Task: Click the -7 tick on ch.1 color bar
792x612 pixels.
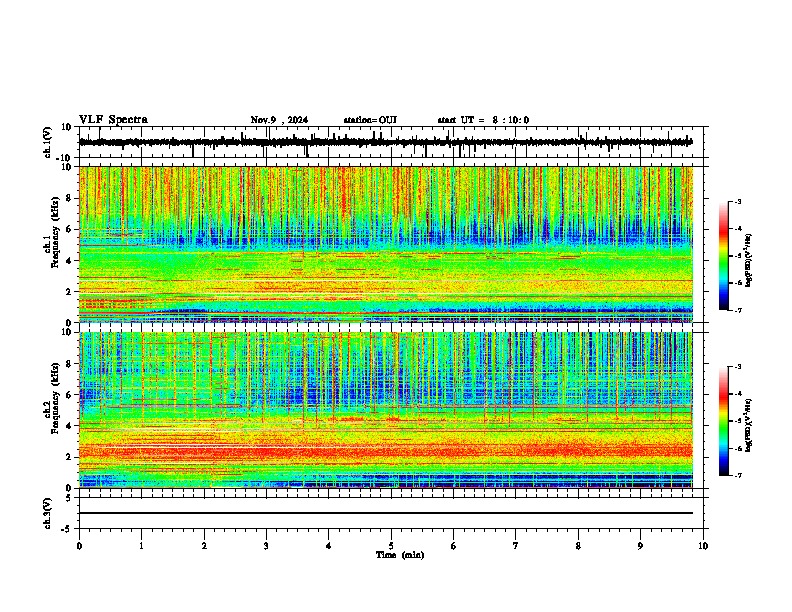Action: pos(737,310)
